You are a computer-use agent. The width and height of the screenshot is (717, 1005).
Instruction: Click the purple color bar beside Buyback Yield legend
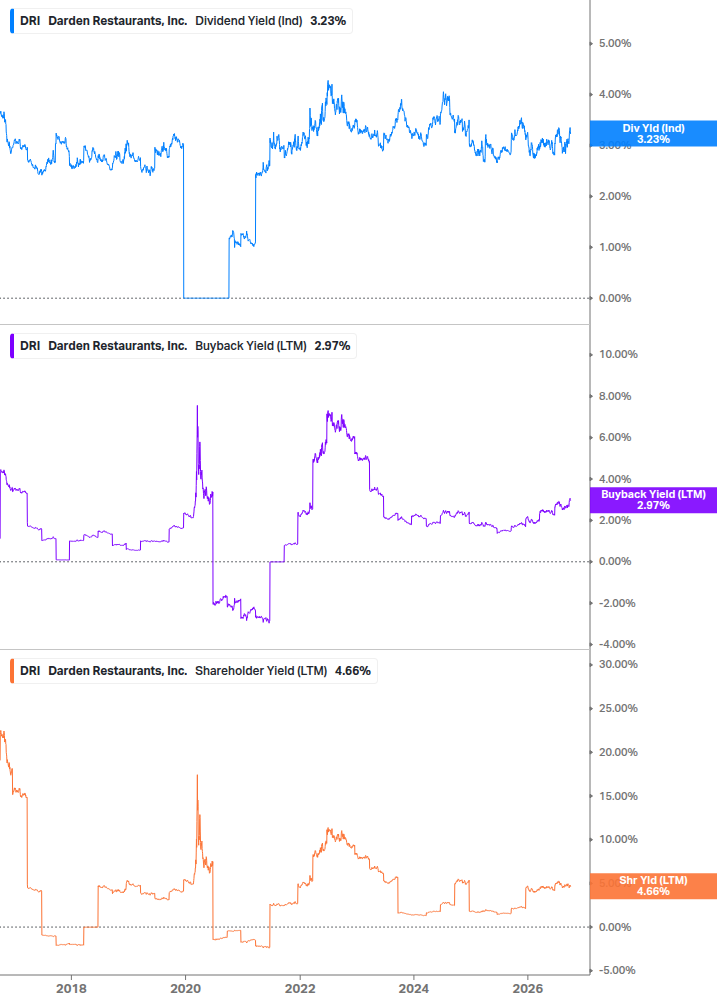click(12, 346)
